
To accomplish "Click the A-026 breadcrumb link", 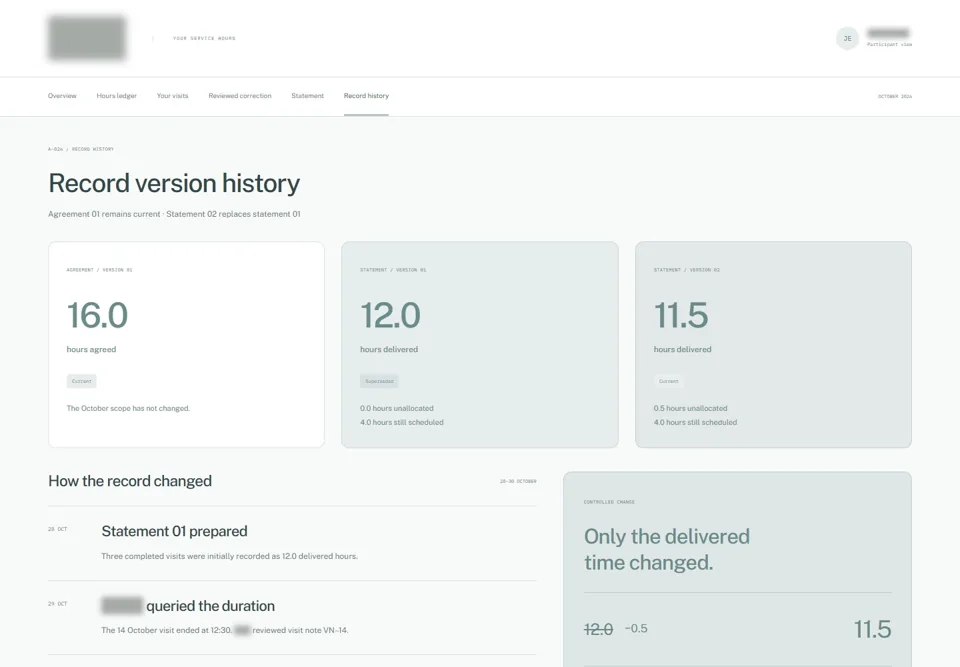I will [56, 149].
